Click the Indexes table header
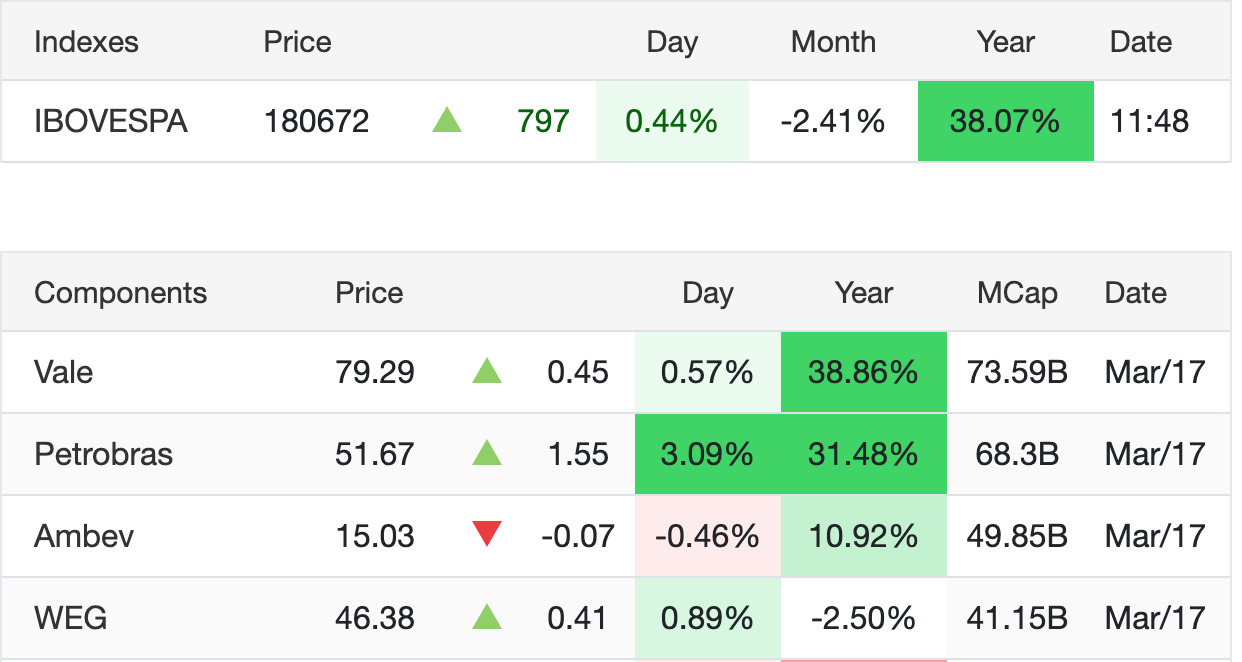Viewport: 1242px width, 662px height. pos(86,42)
